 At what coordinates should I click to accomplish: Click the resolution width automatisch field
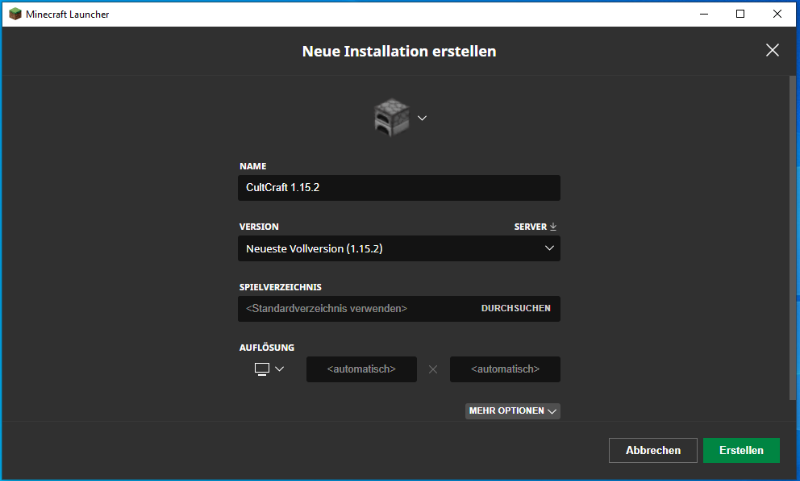point(360,369)
